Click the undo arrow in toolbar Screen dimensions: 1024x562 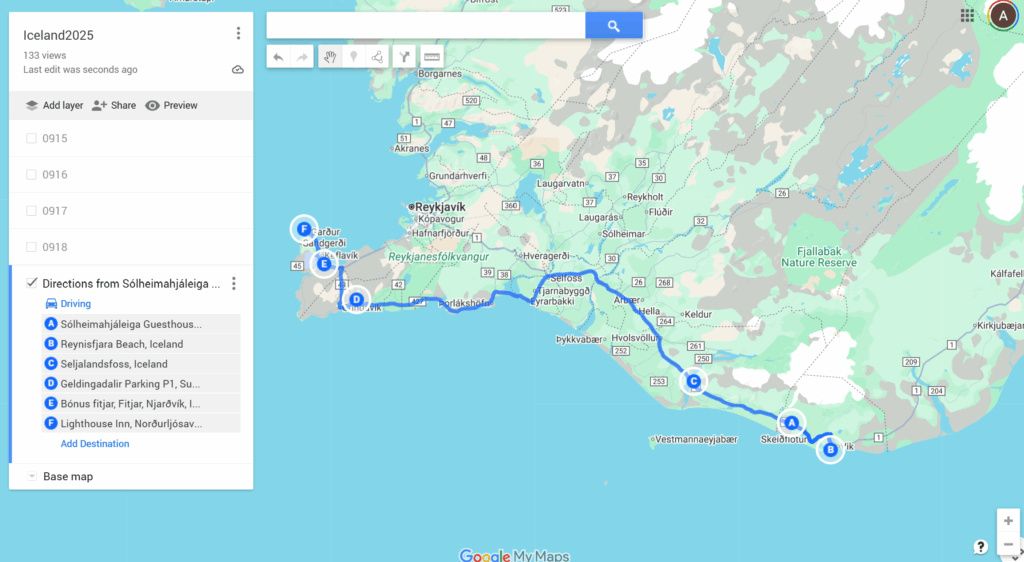278,57
